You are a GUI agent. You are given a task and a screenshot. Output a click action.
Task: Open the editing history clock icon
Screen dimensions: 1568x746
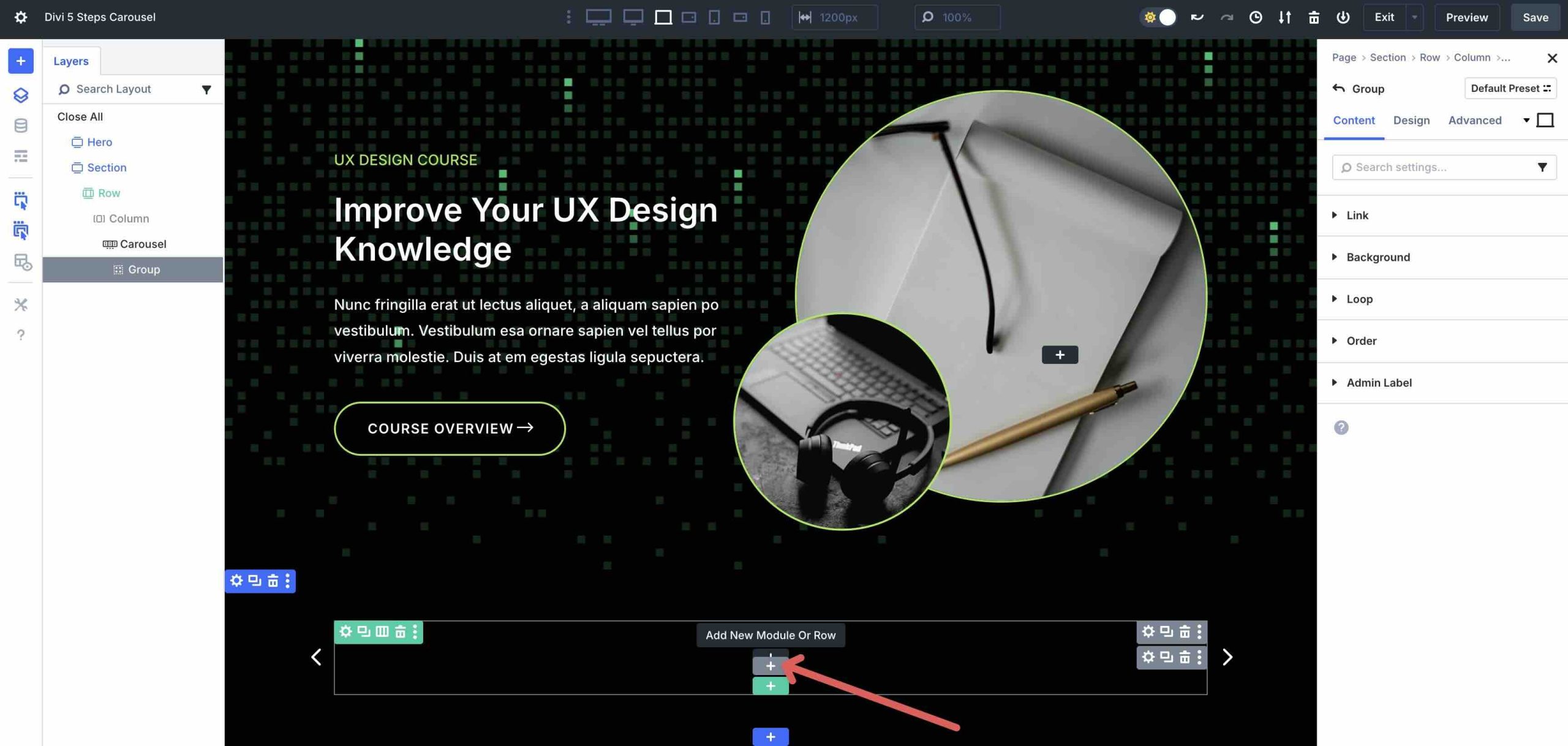tap(1256, 17)
